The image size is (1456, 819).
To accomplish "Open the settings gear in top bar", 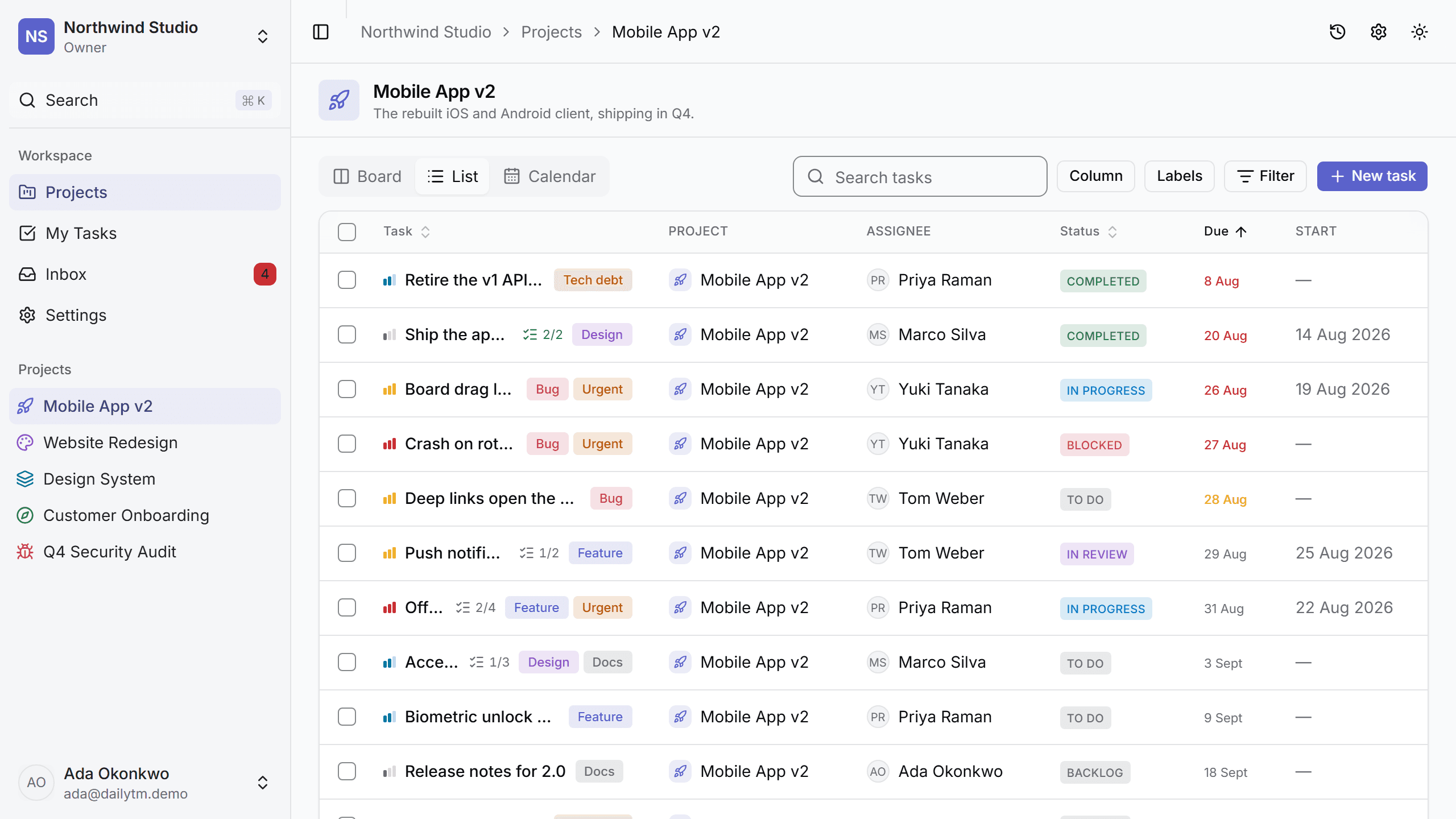I will [x=1379, y=32].
